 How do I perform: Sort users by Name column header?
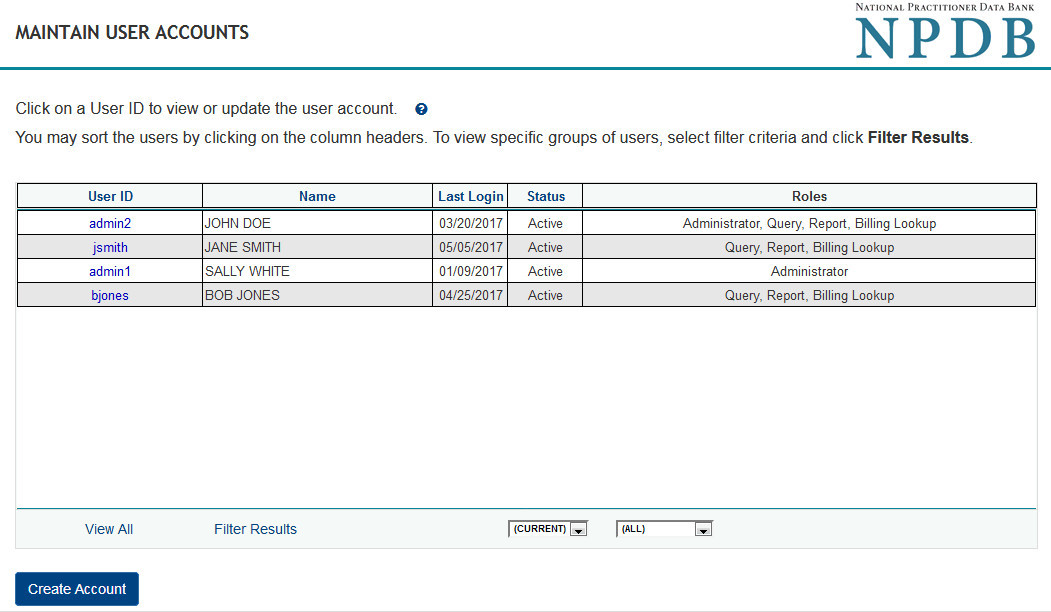317,197
